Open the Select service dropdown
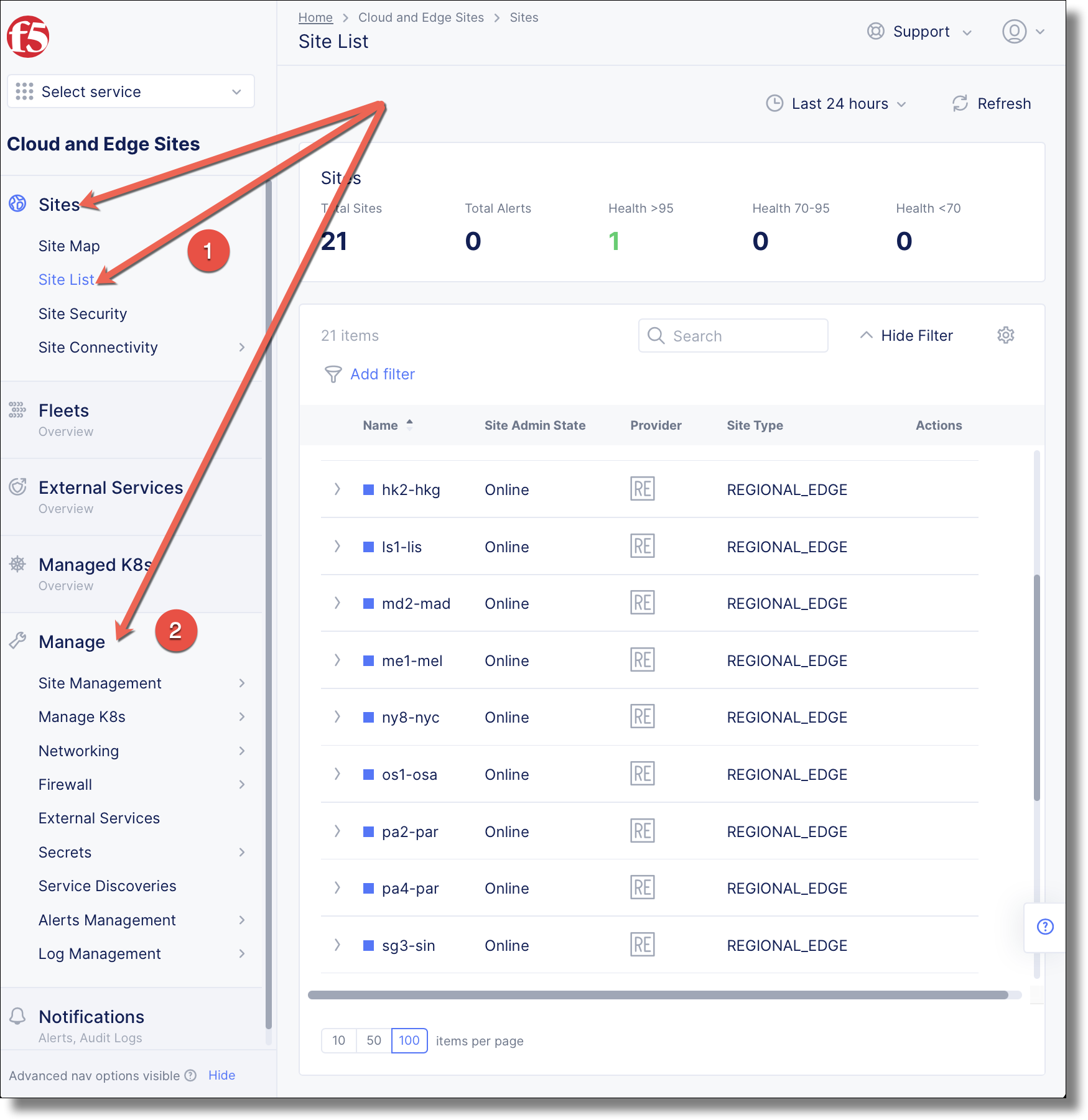This screenshot has width=1088, height=1120. pos(131,91)
